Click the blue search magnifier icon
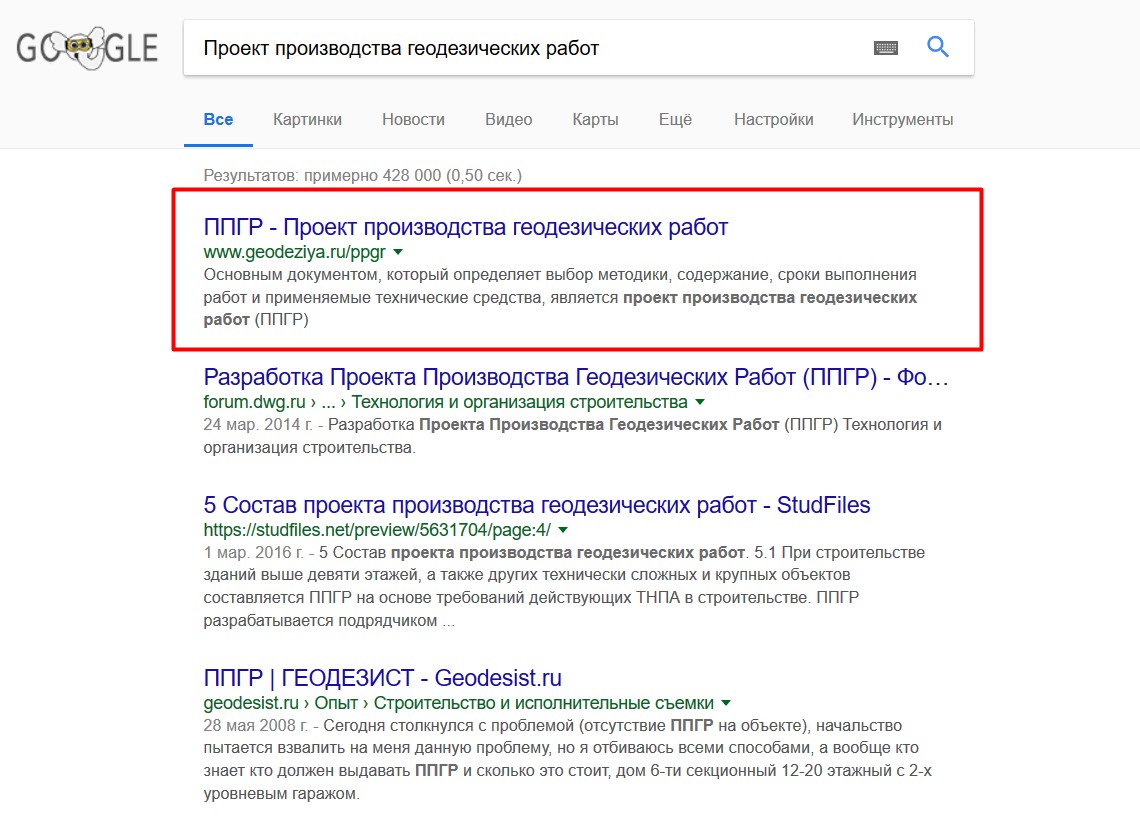This screenshot has width=1140, height=818. click(x=937, y=47)
